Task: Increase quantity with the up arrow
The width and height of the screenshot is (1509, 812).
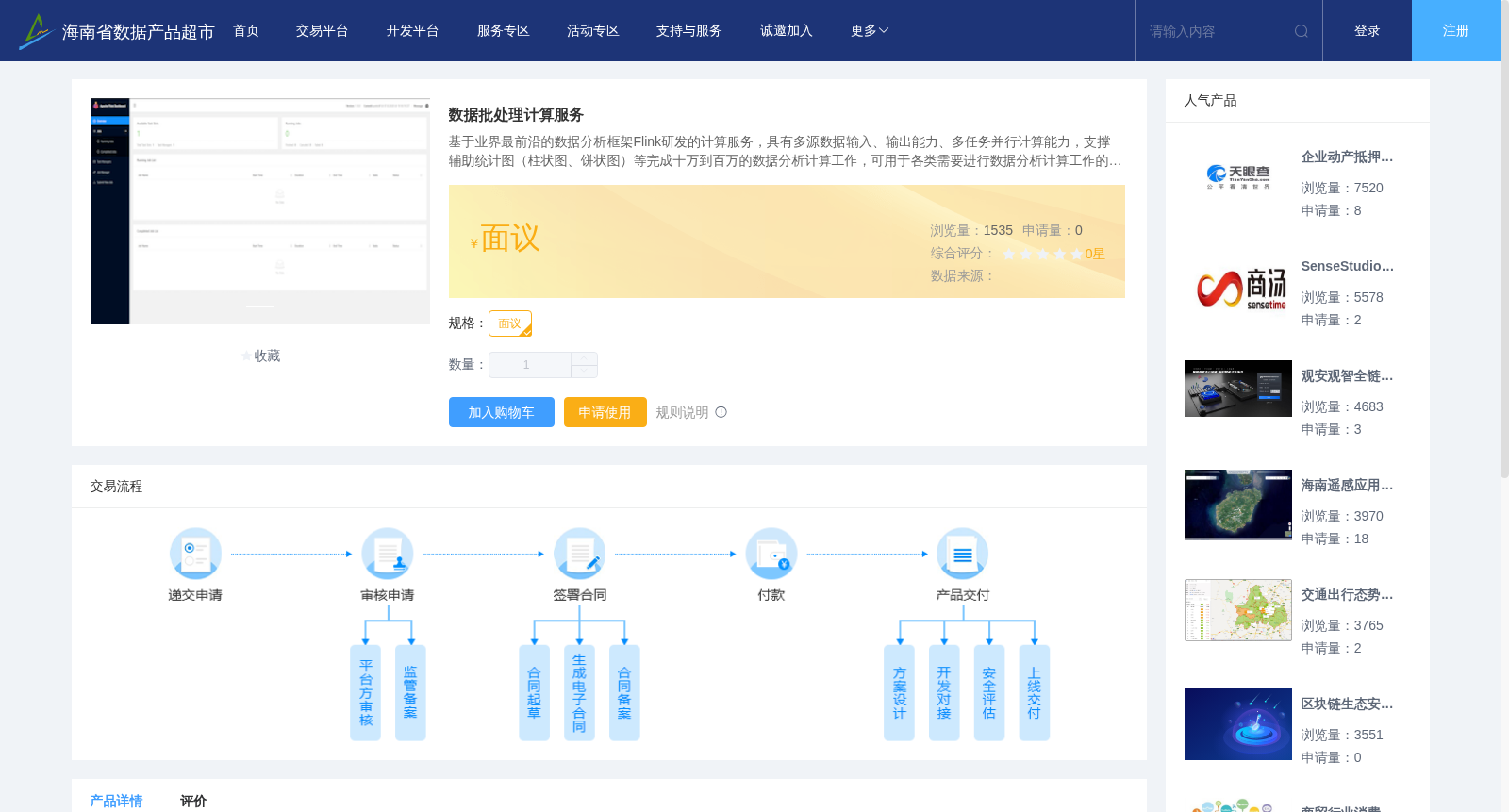Action: [x=585, y=358]
